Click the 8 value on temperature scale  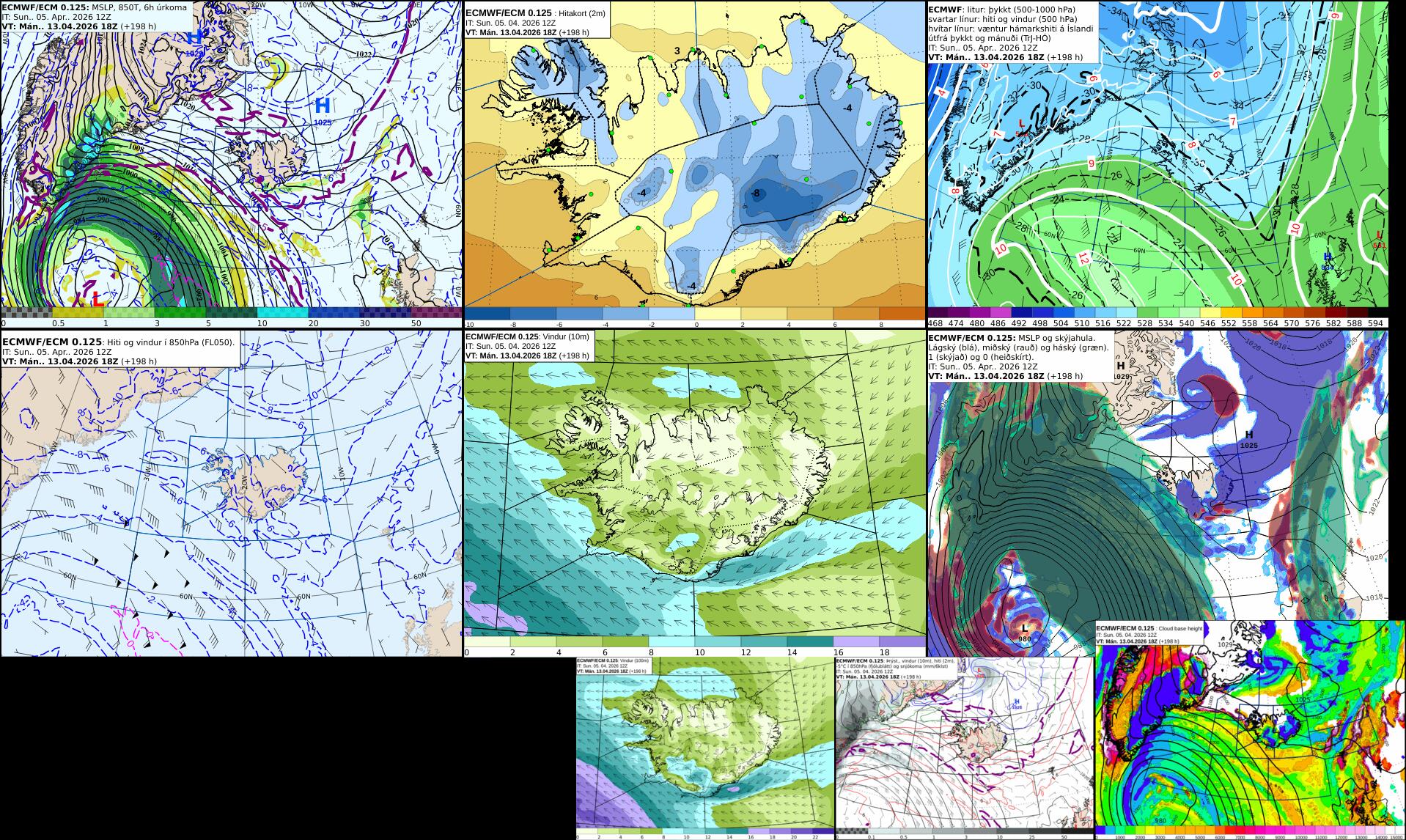880,324
